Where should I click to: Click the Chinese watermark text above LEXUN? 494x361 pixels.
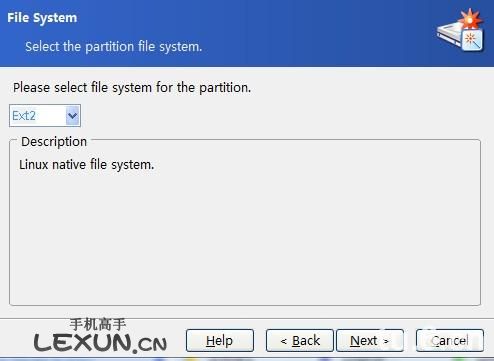click(98, 324)
